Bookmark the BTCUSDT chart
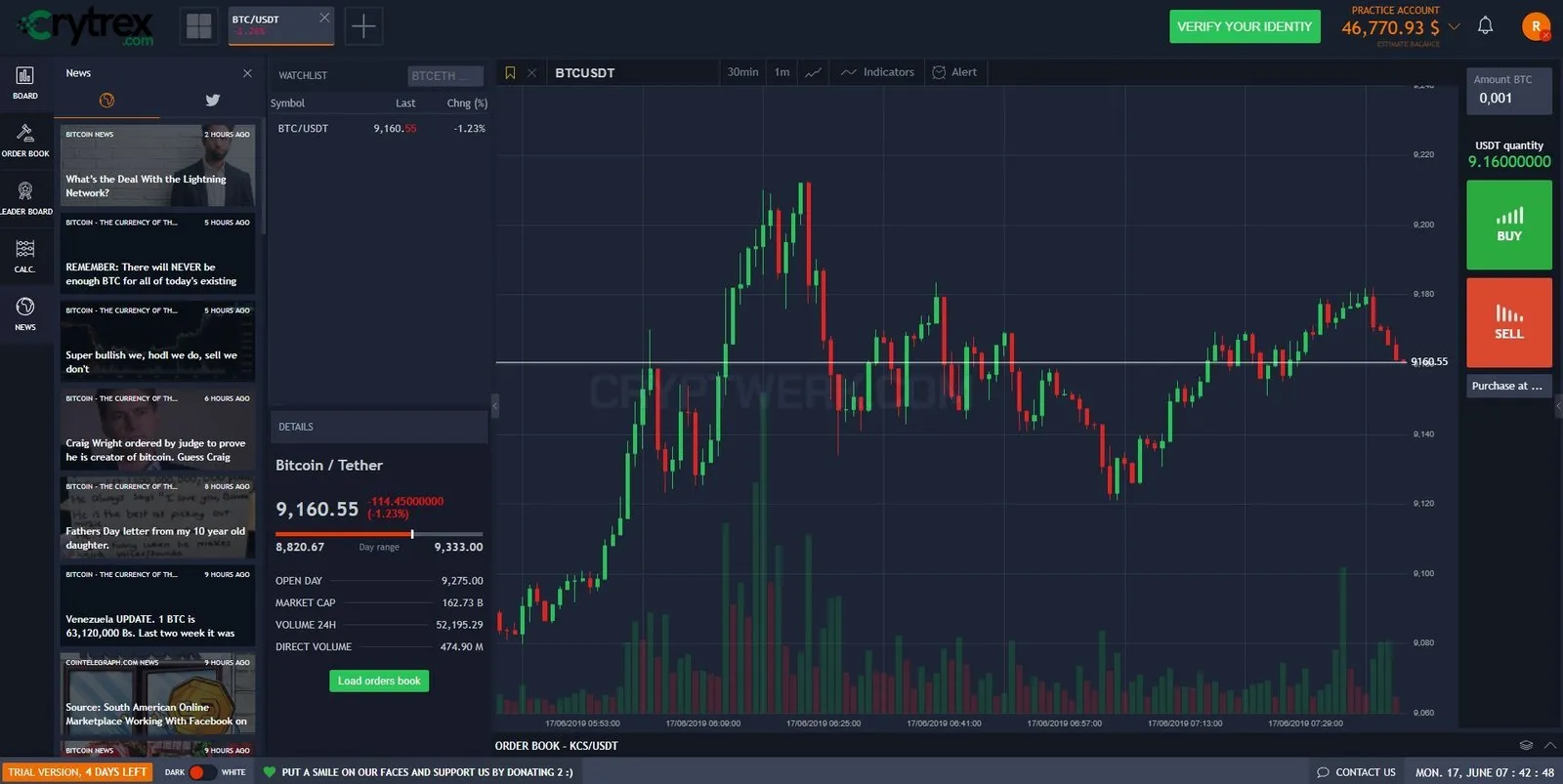Screen dimensions: 1563x784 (510, 72)
